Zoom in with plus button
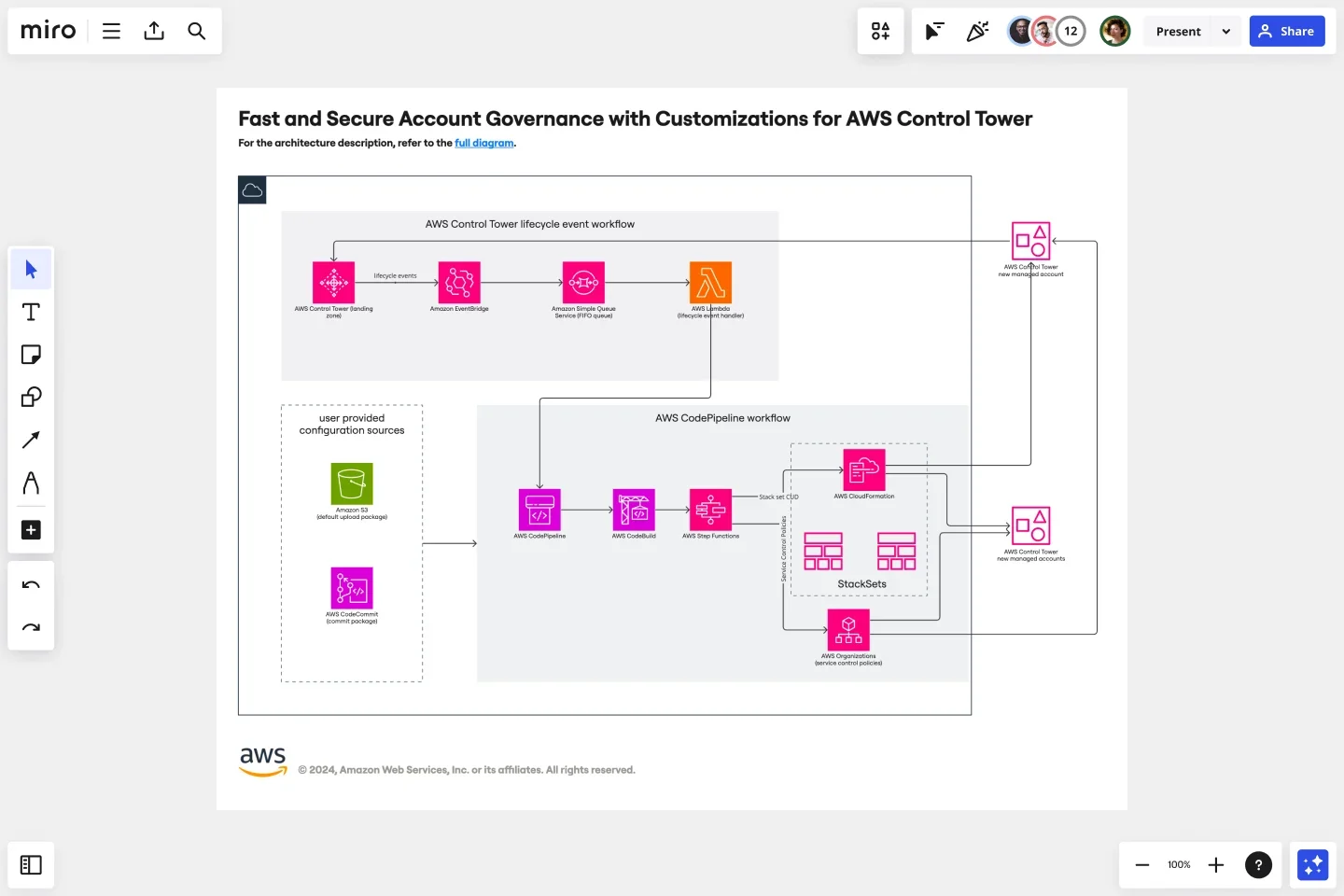This screenshot has width=1344, height=896. pyautogui.click(x=1216, y=865)
